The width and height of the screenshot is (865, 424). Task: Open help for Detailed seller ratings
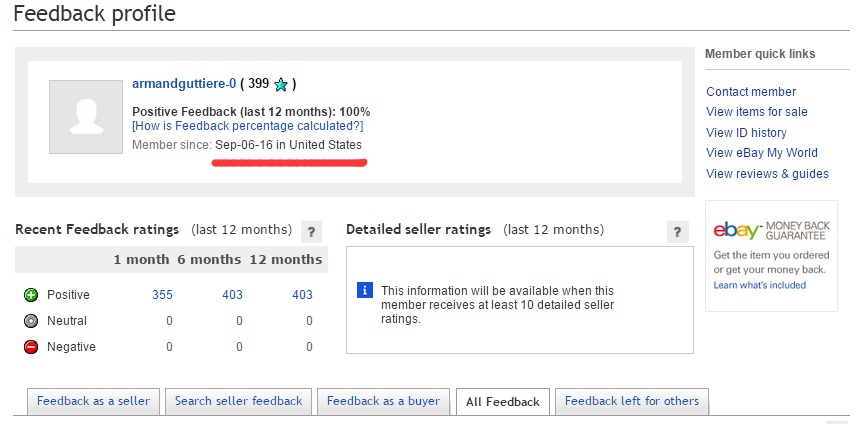click(678, 231)
